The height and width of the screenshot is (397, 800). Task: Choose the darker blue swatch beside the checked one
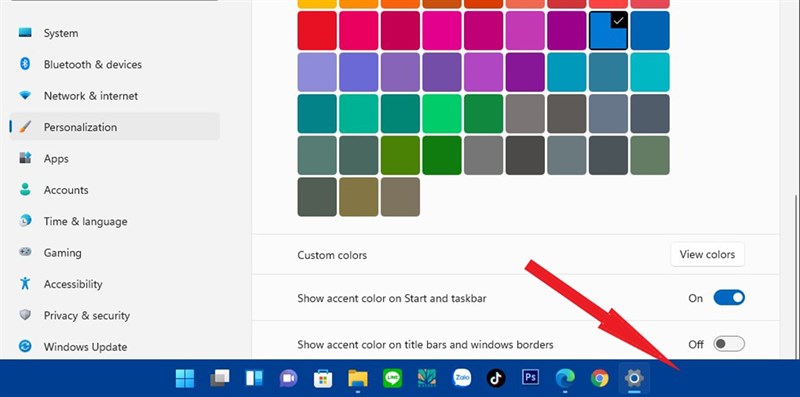(650, 31)
